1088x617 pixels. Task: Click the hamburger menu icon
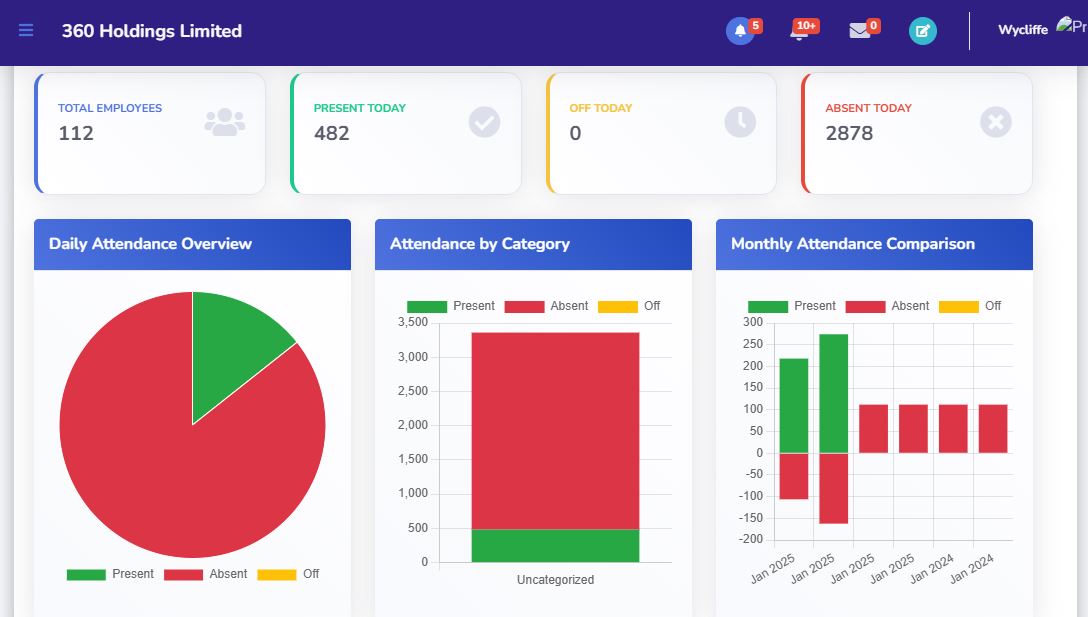coord(26,30)
